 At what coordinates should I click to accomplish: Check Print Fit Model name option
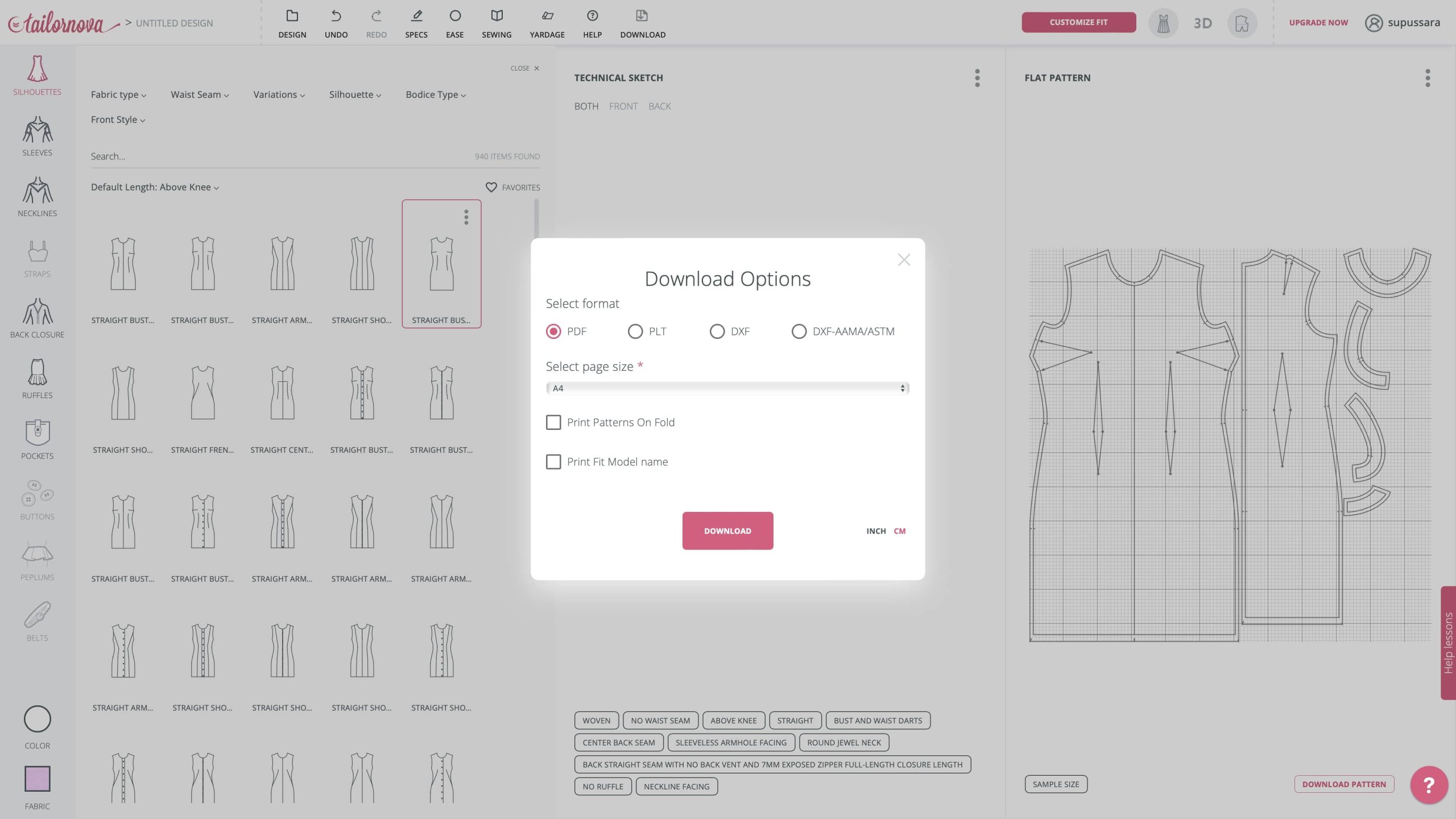553,462
